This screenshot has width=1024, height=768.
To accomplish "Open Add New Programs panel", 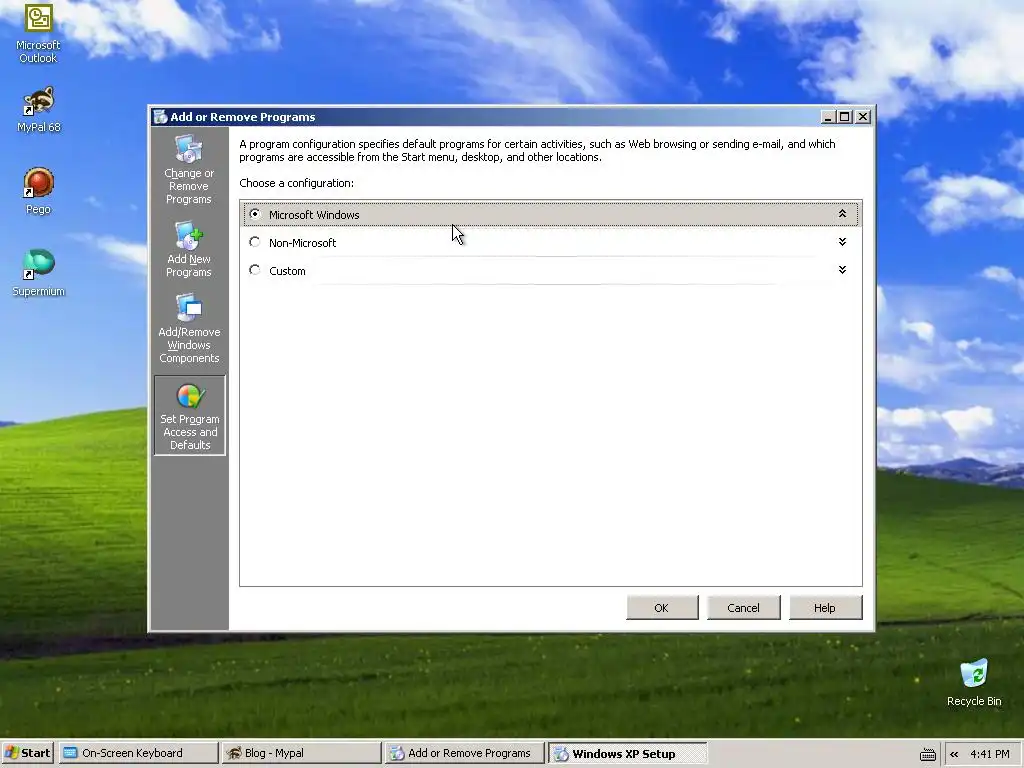I will pos(189,249).
